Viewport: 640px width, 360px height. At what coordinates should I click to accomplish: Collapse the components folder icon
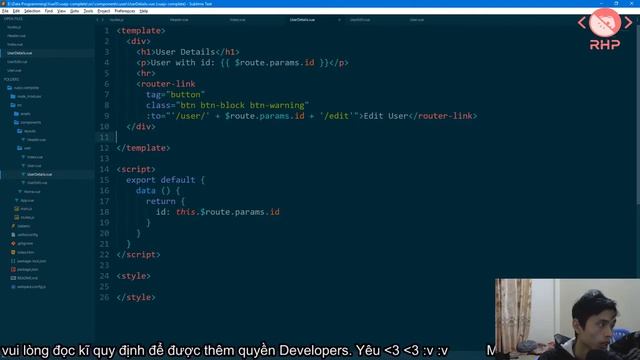pos(16,122)
